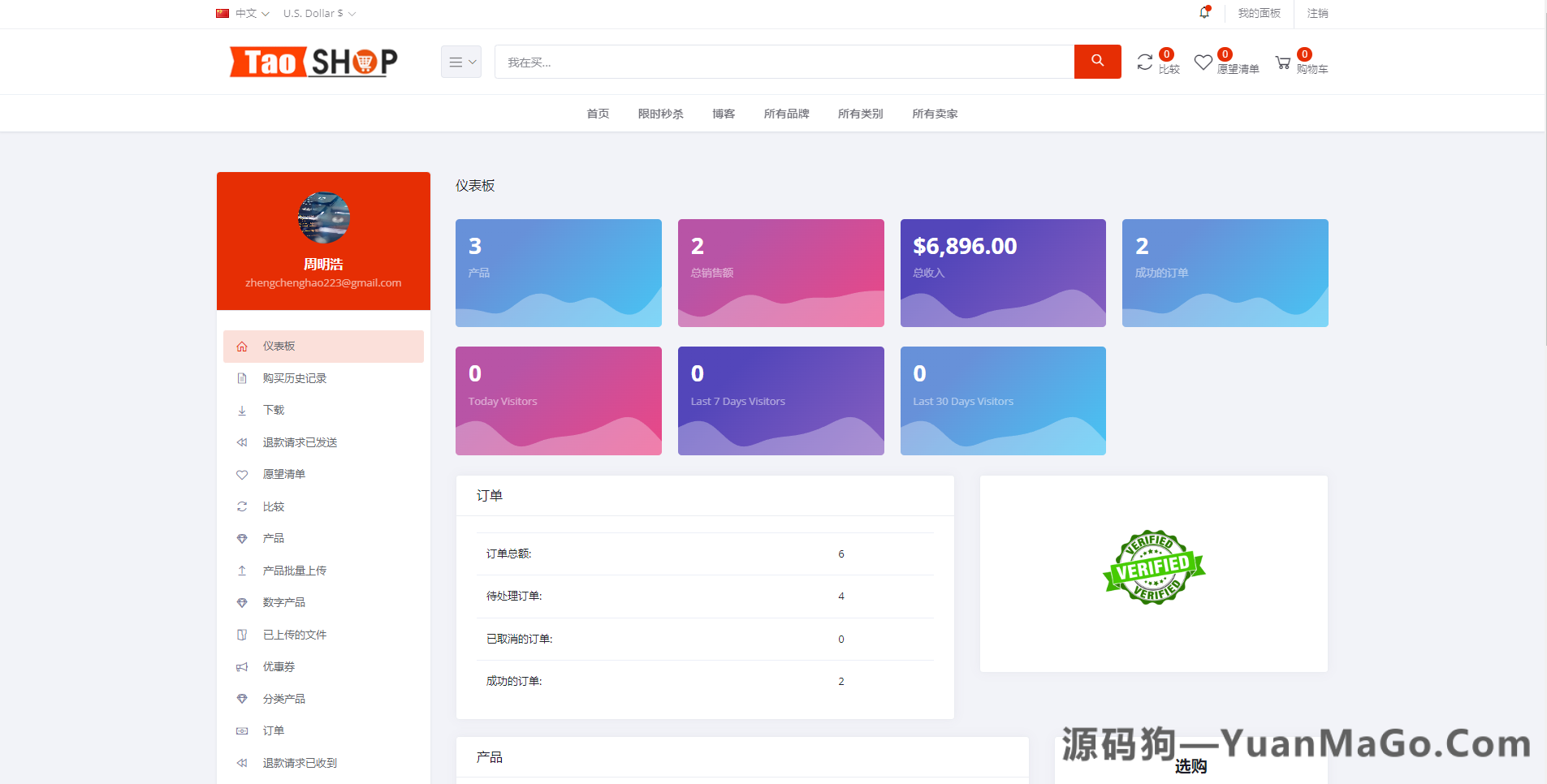Viewport: 1547px width, 784px height.
Task: Open the category menu beside the search bar
Action: pos(460,61)
